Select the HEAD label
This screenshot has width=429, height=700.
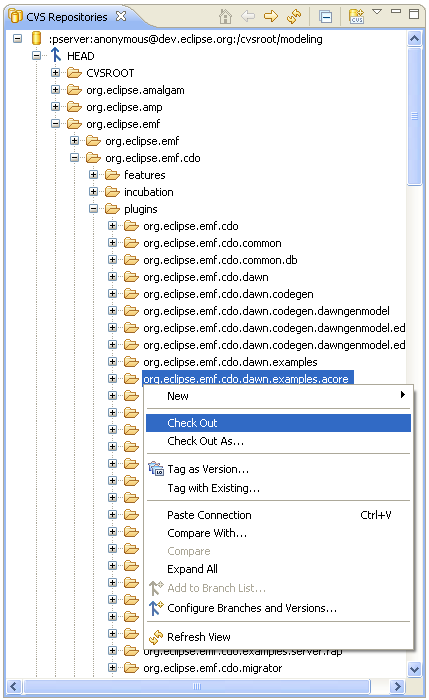(80, 56)
